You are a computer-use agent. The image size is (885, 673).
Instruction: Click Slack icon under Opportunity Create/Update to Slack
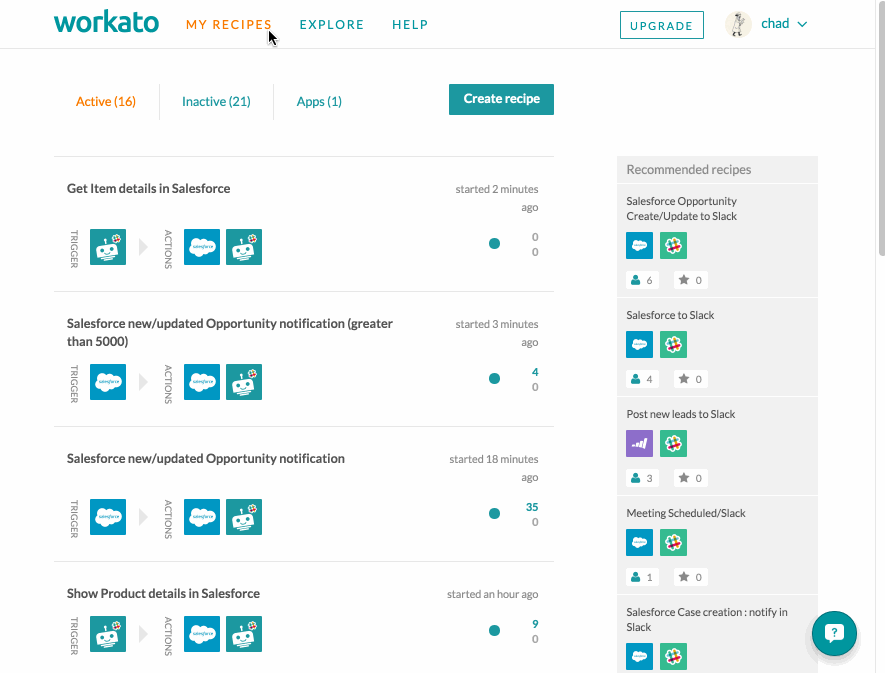click(x=673, y=246)
